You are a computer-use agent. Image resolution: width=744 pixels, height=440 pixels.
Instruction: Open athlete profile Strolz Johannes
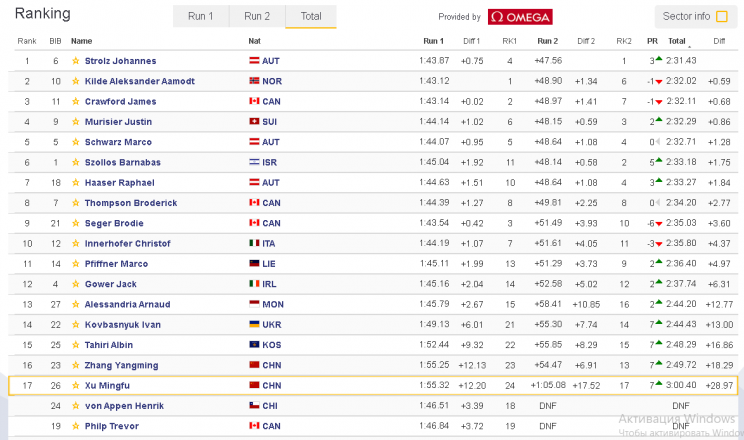point(120,61)
